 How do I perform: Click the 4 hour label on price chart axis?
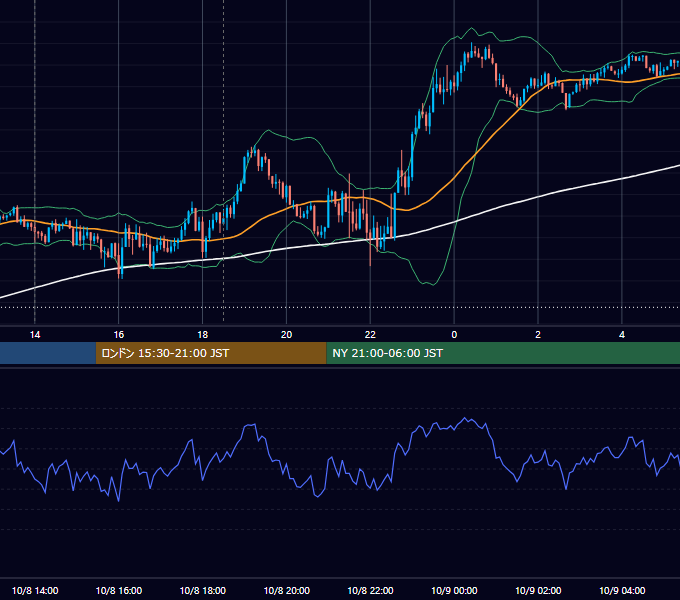pyautogui.click(x=622, y=335)
